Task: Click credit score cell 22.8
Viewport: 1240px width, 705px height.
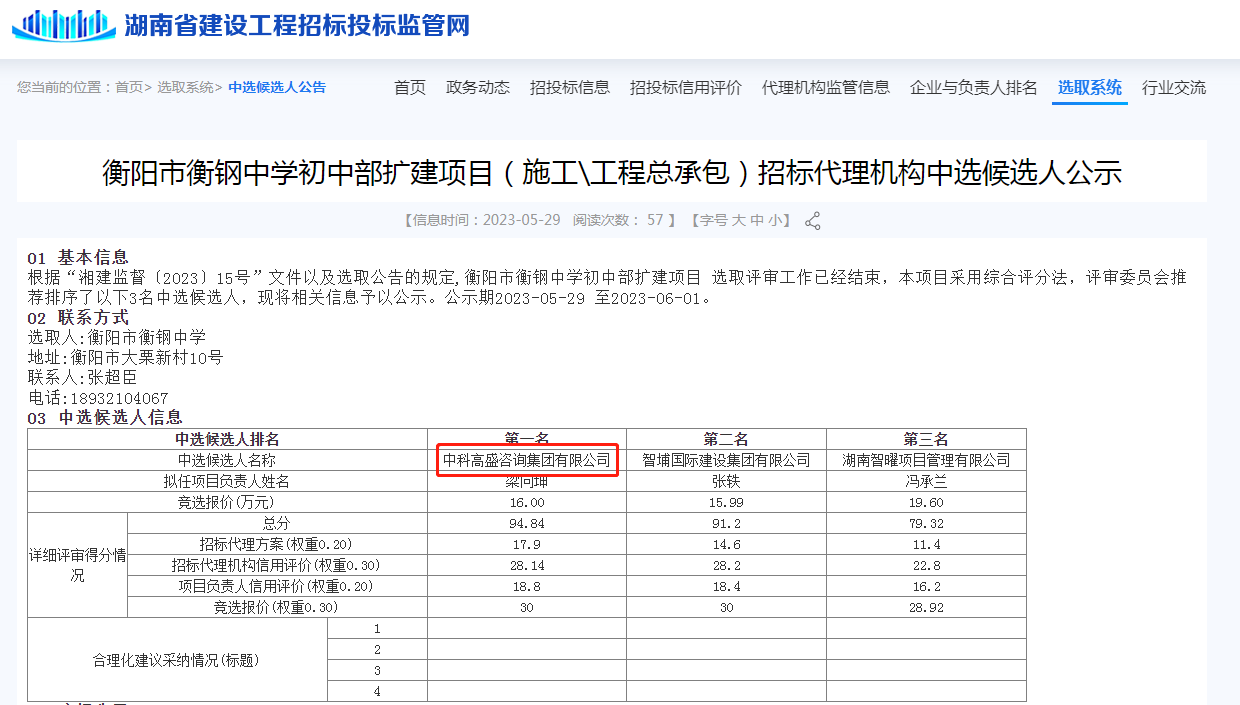Action: click(x=926, y=565)
